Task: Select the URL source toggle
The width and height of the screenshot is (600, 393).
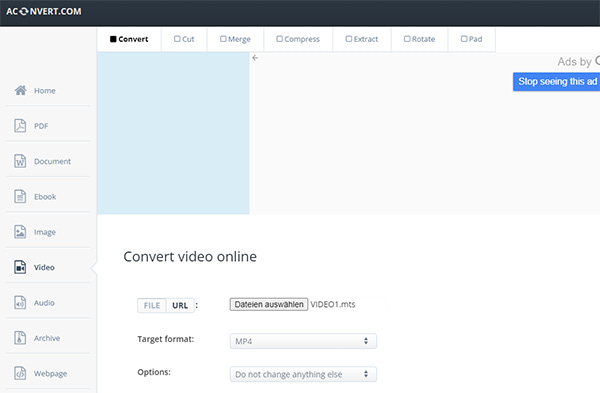Action: [x=180, y=305]
